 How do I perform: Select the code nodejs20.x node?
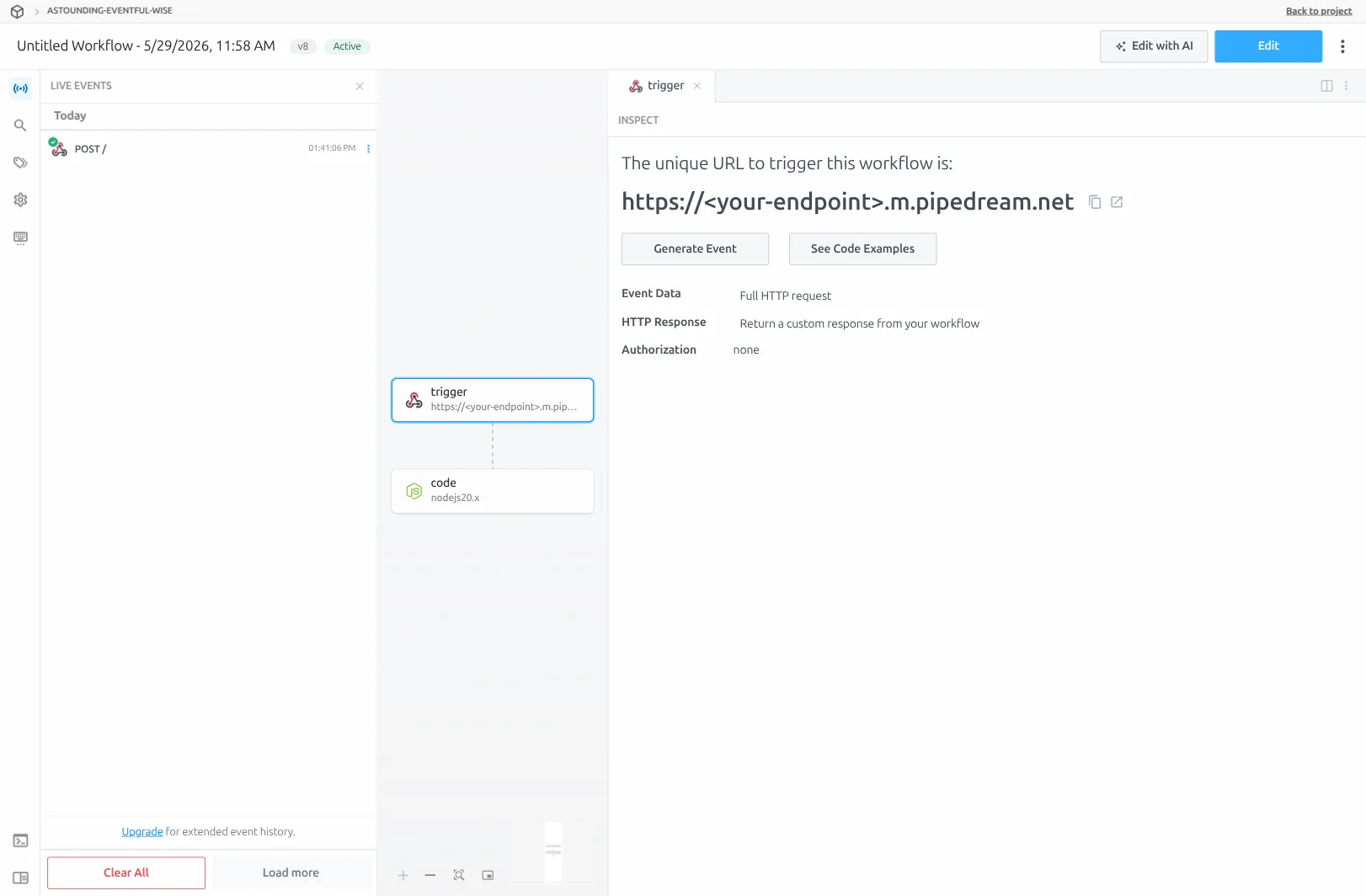(x=493, y=491)
